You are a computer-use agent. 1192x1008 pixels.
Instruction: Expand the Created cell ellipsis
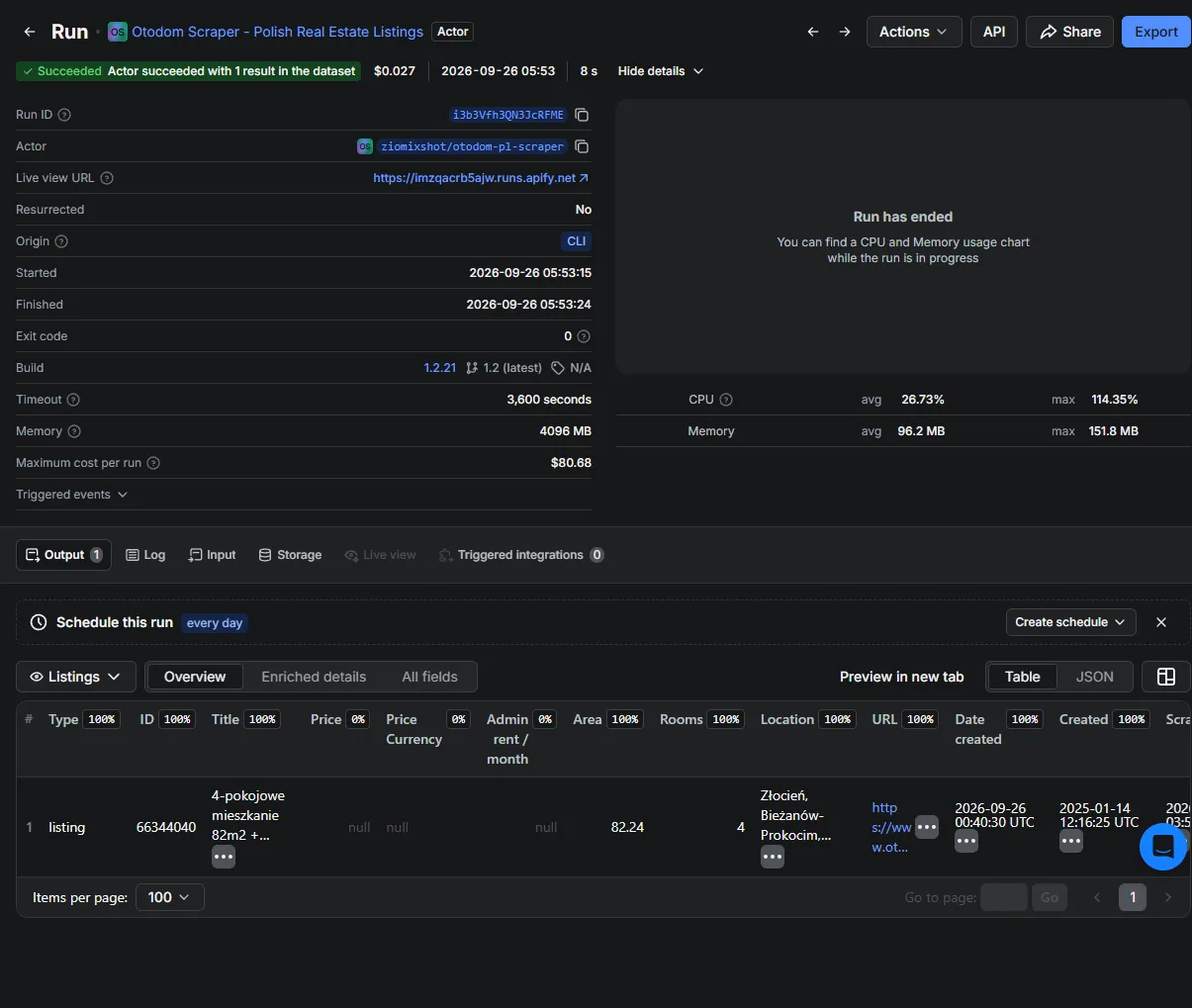tap(1071, 842)
